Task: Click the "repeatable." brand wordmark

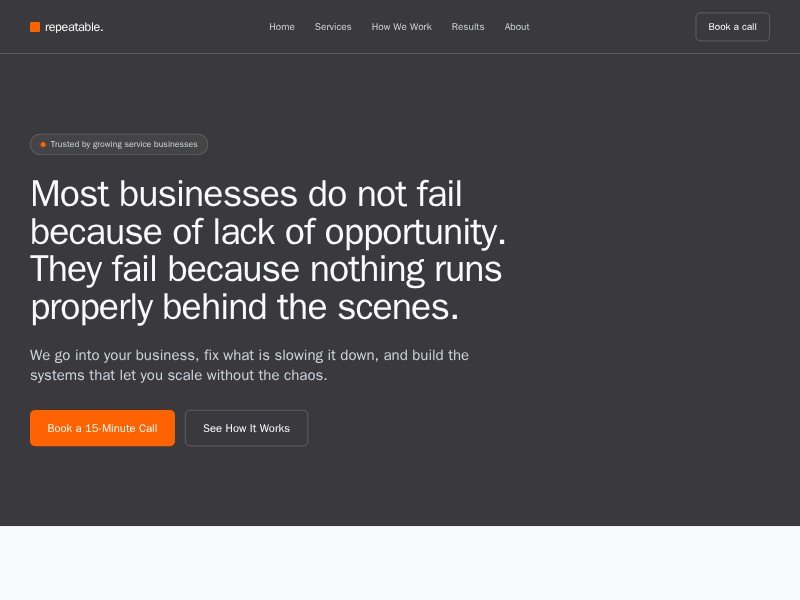Action: tap(74, 27)
